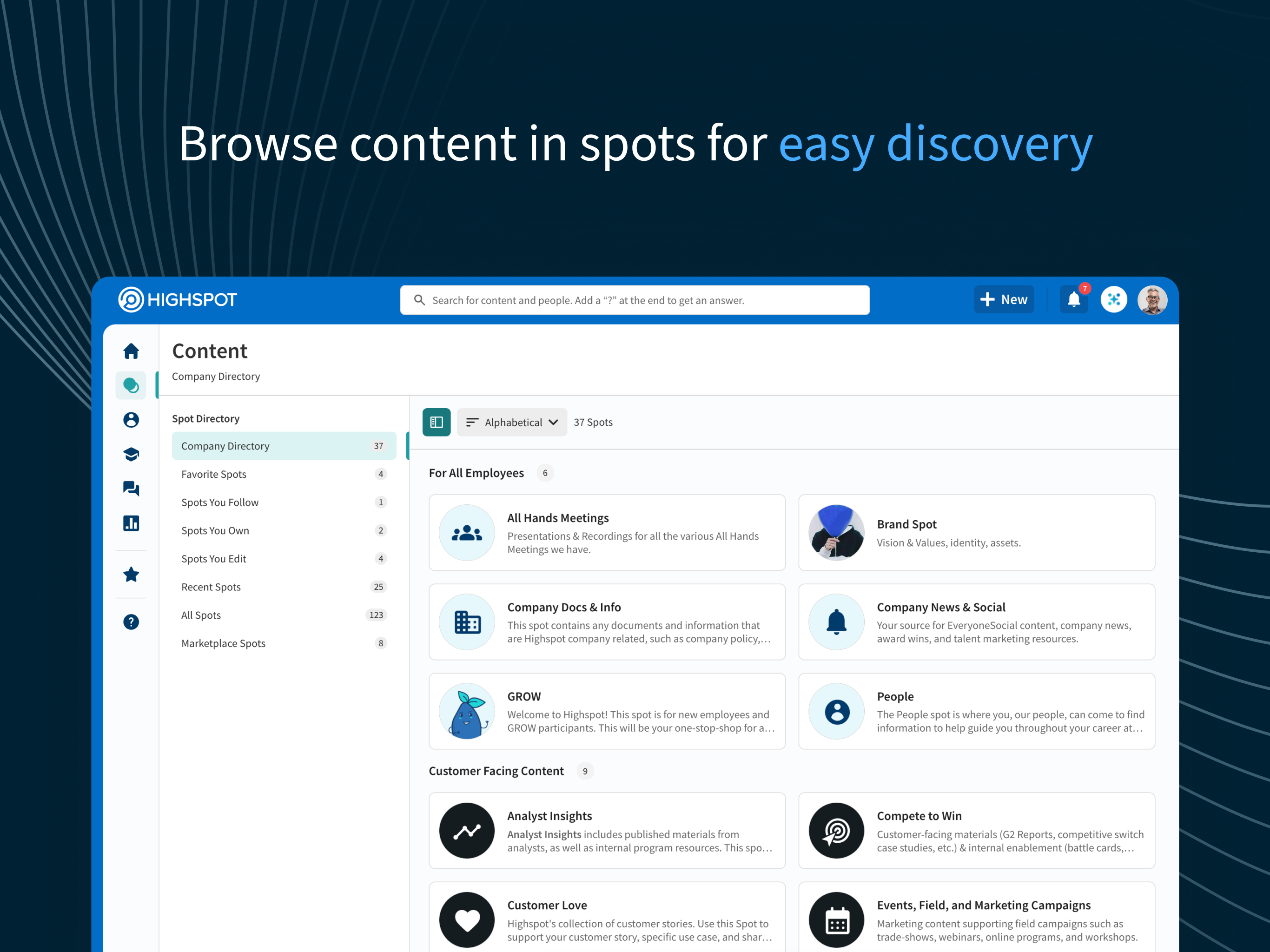This screenshot has width=1270, height=952.
Task: Open Help via the question mark icon
Action: [131, 621]
